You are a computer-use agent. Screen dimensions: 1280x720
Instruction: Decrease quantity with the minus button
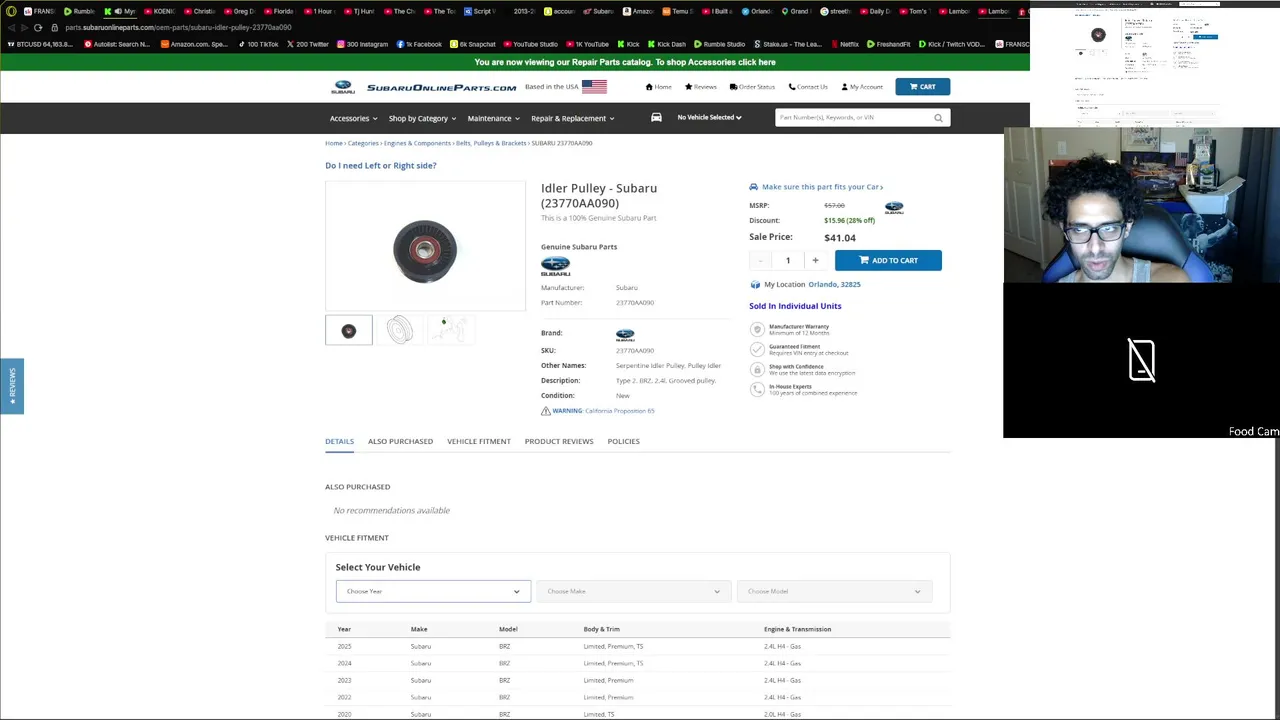[761, 260]
